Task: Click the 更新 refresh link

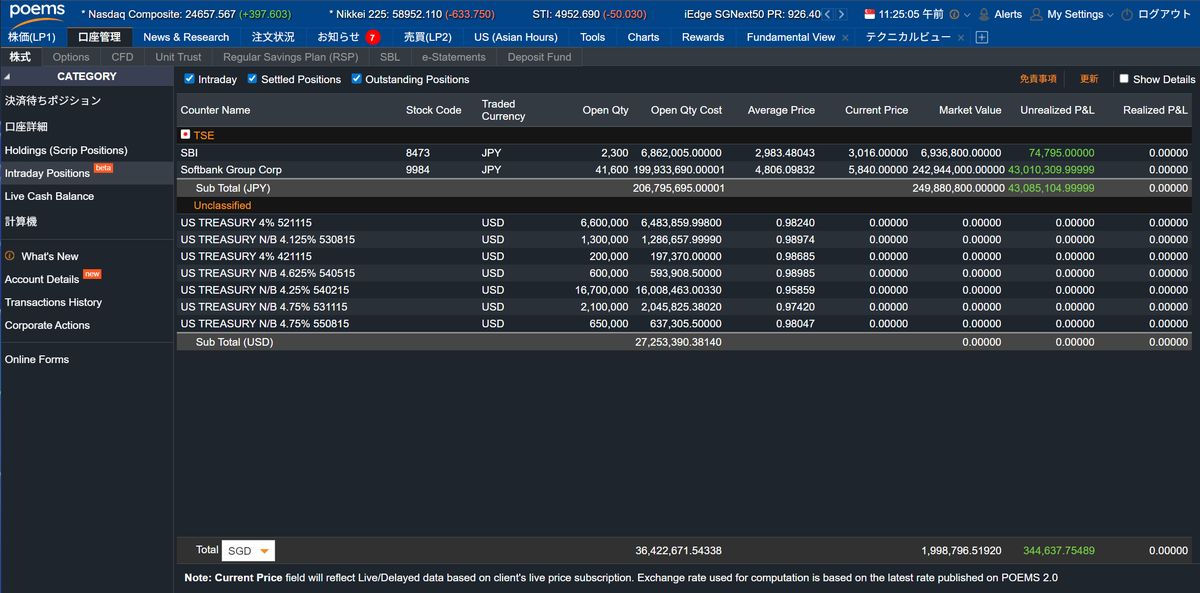Action: point(1088,79)
